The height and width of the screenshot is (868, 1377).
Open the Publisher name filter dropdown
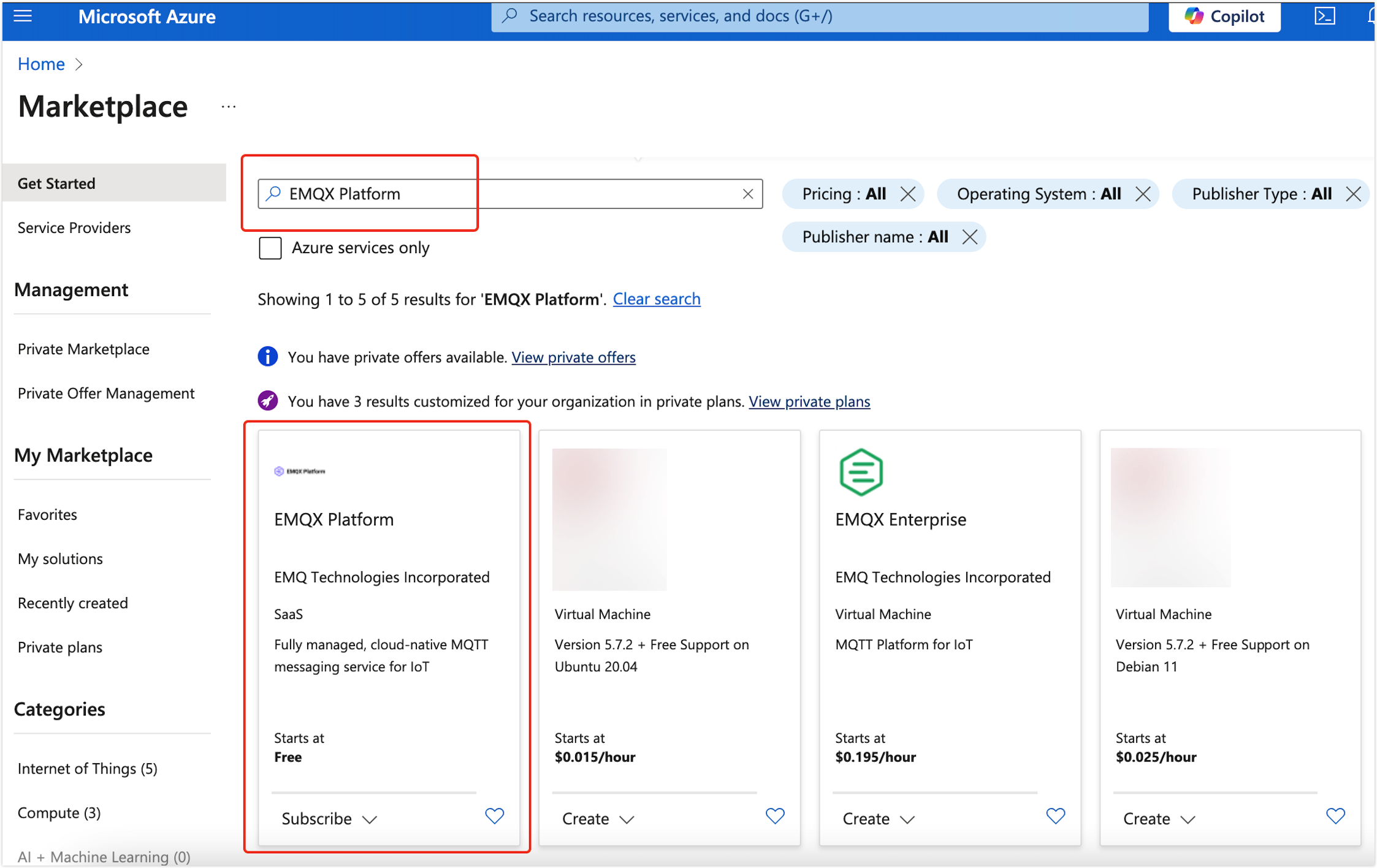point(875,237)
